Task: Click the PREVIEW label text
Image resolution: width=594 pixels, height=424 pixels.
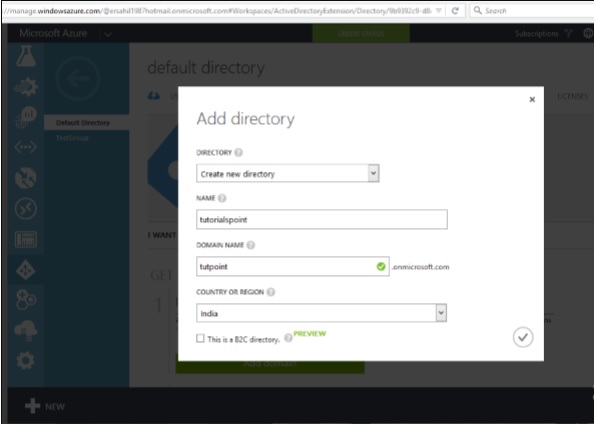Action: click(310, 333)
